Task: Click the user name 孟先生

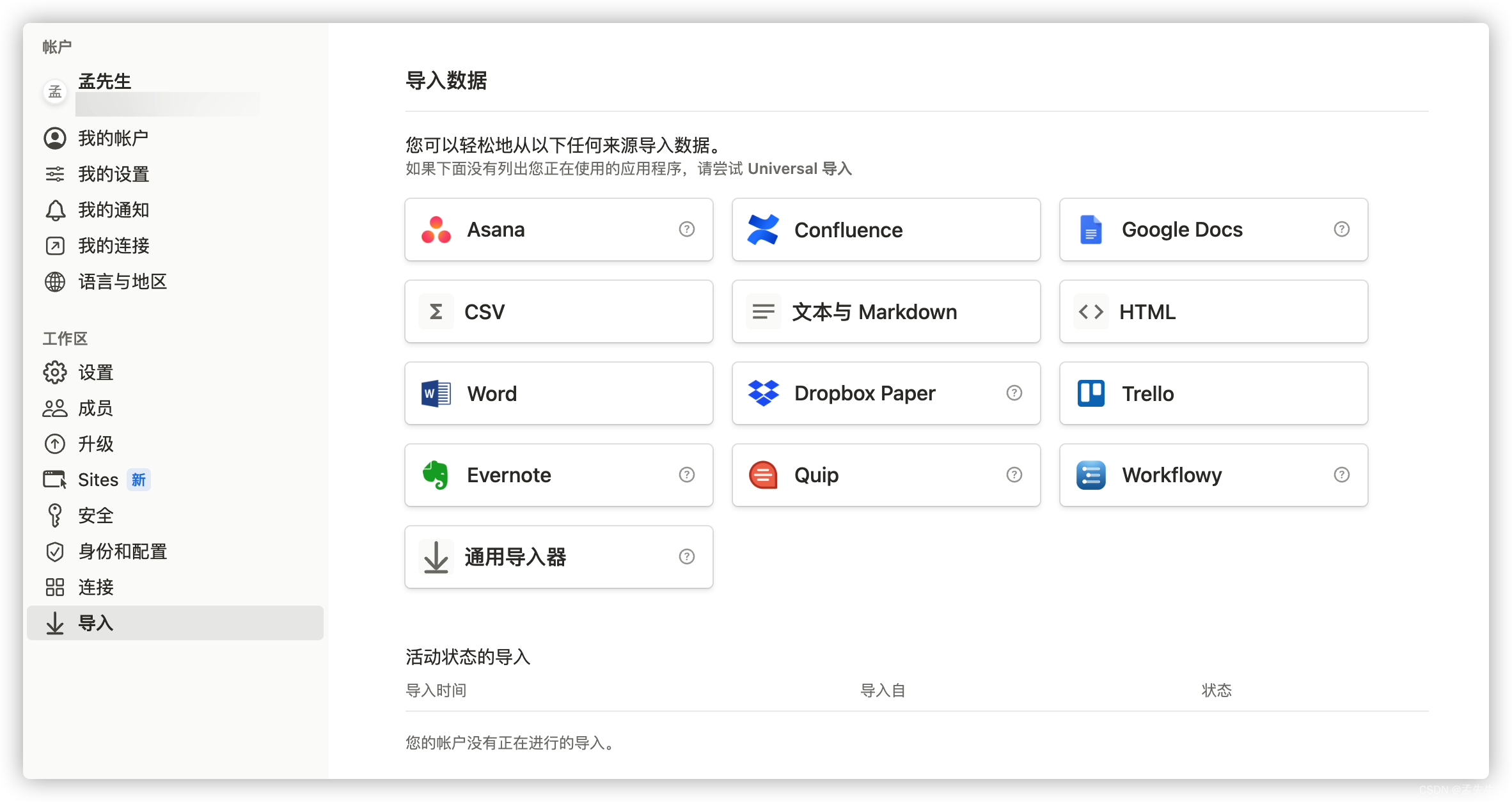Action: [105, 81]
